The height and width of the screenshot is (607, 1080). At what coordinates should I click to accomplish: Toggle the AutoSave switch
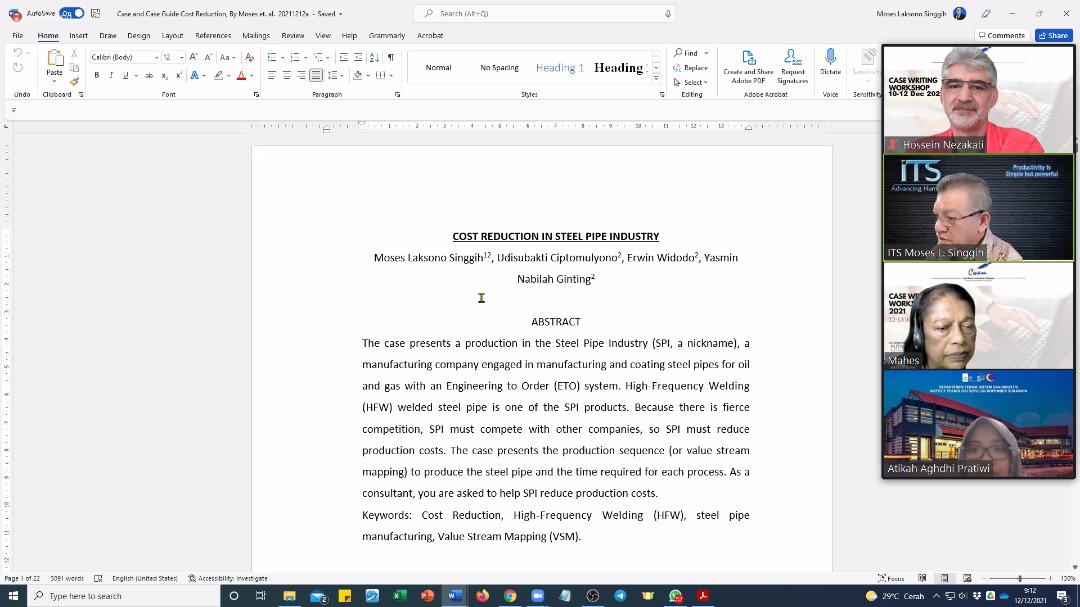pyautogui.click(x=72, y=14)
